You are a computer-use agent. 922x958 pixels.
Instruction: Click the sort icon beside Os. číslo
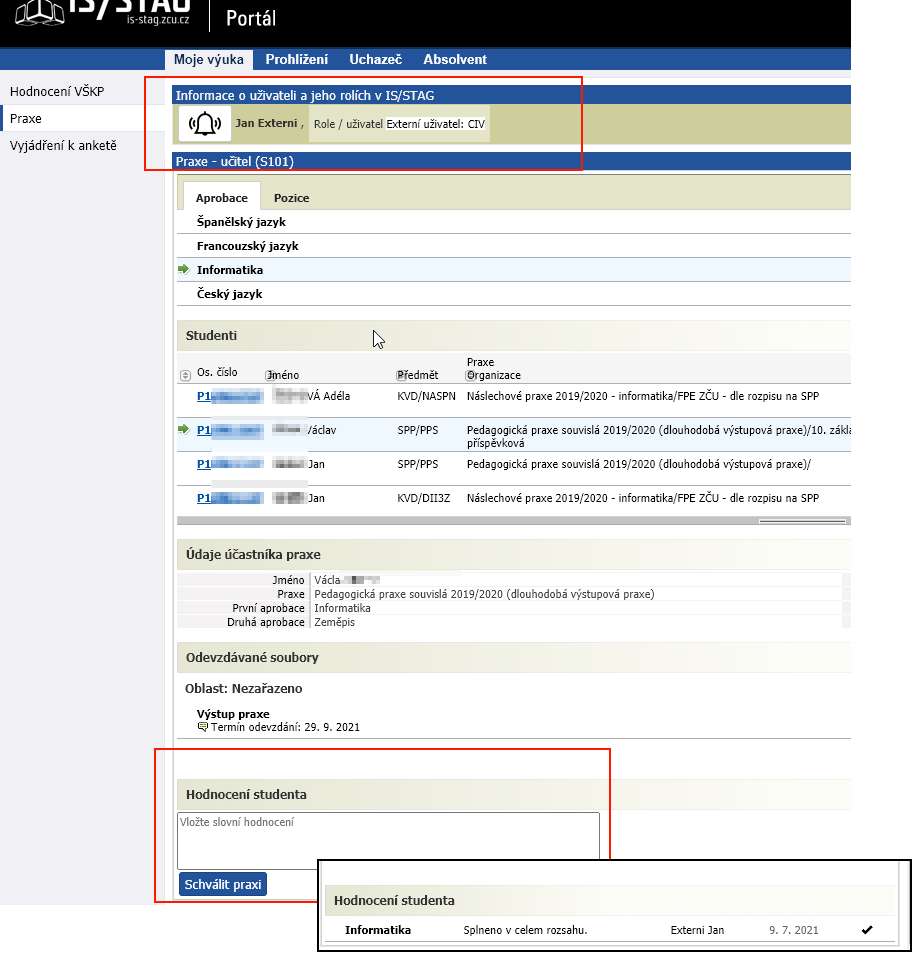coord(185,375)
